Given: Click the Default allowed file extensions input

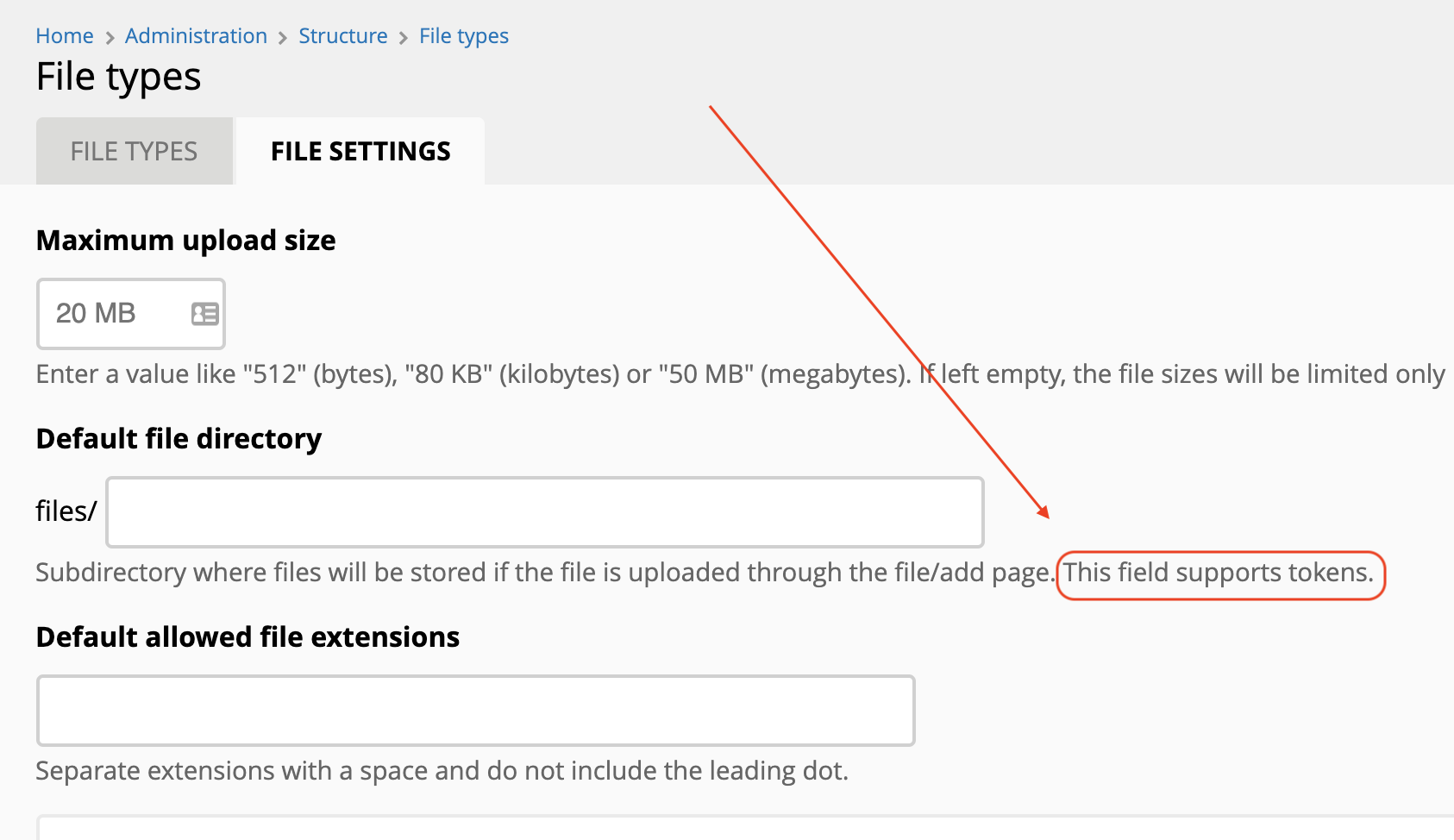Looking at the screenshot, I should click(x=474, y=710).
